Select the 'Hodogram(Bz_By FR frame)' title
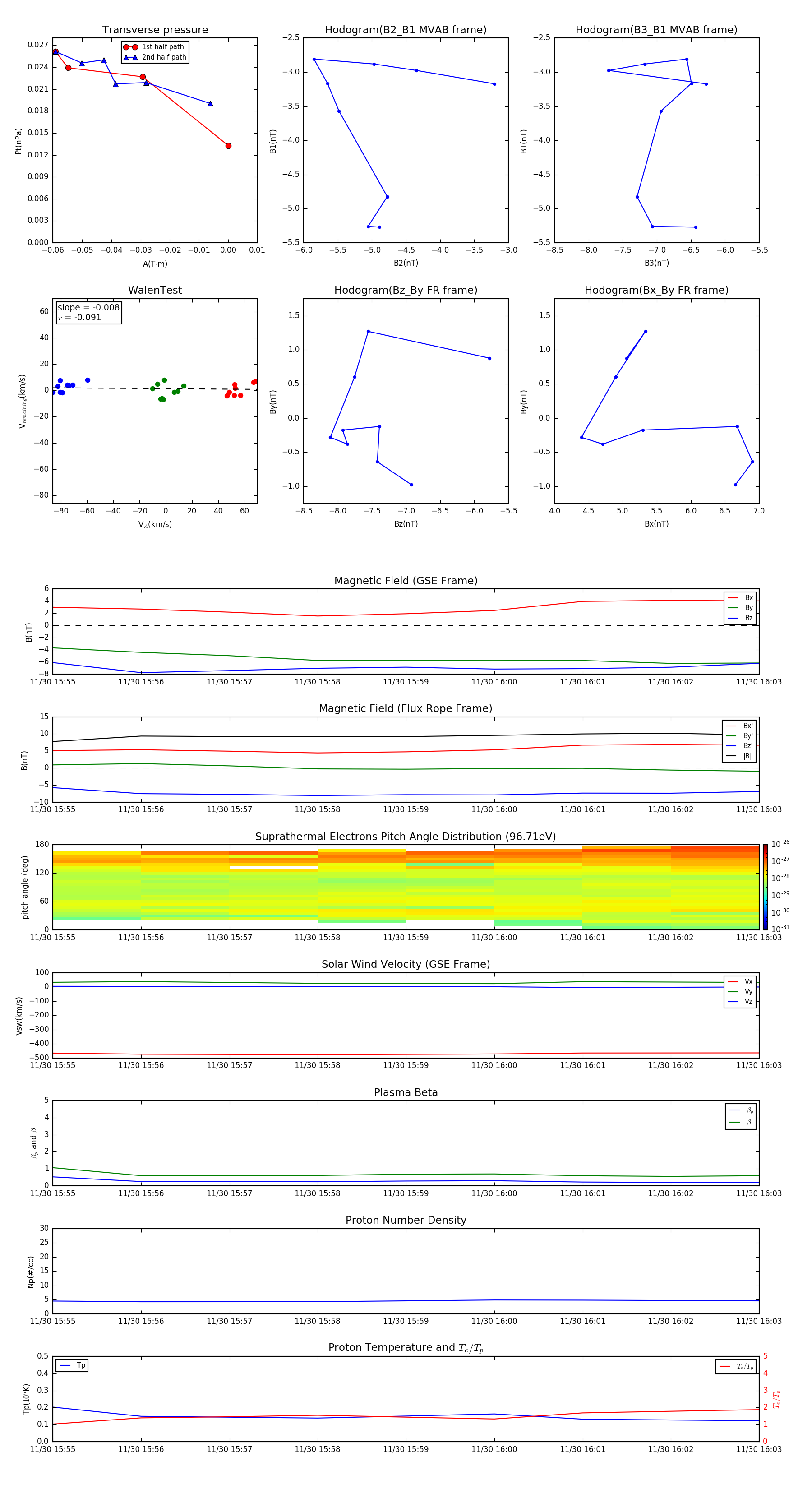 (406, 290)
